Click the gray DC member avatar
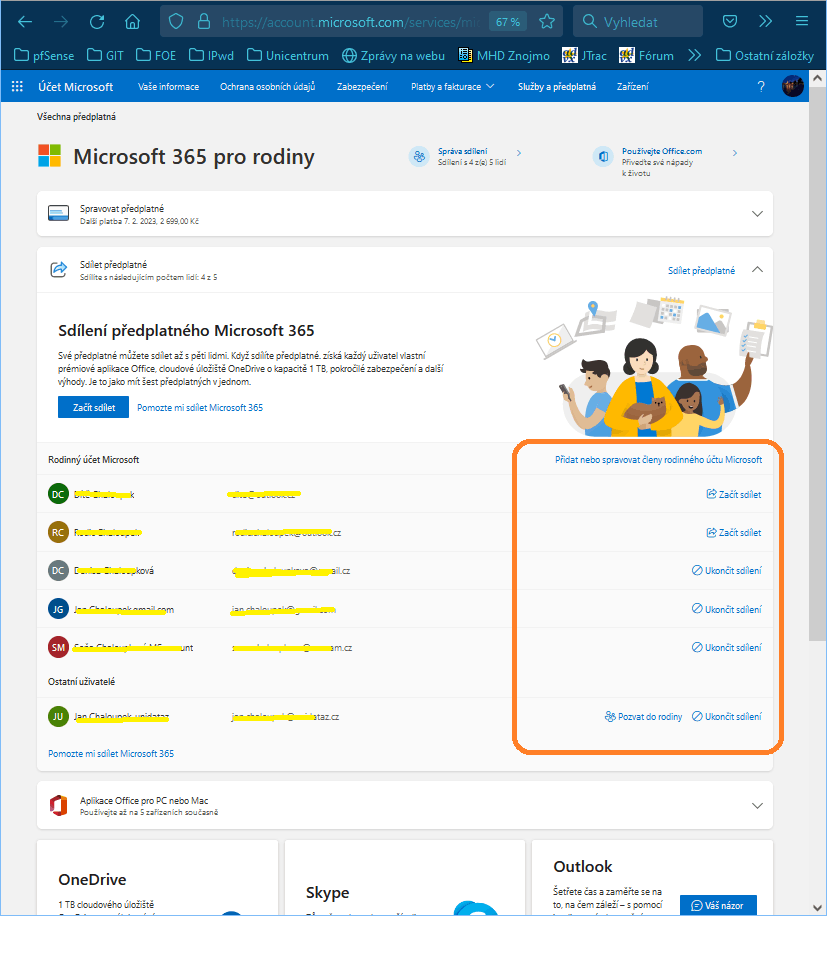Image resolution: width=827 pixels, height=960 pixels. [x=58, y=570]
